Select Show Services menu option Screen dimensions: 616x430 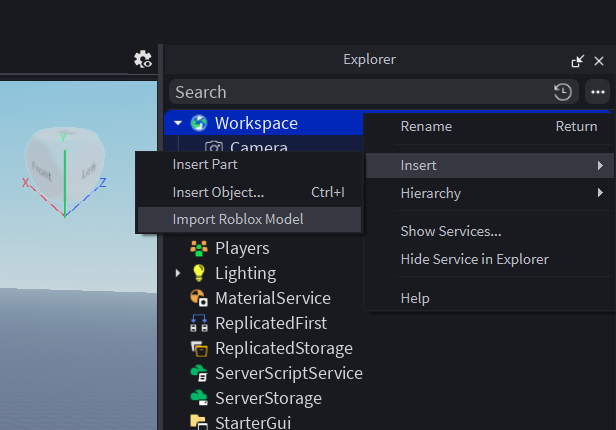coord(451,231)
